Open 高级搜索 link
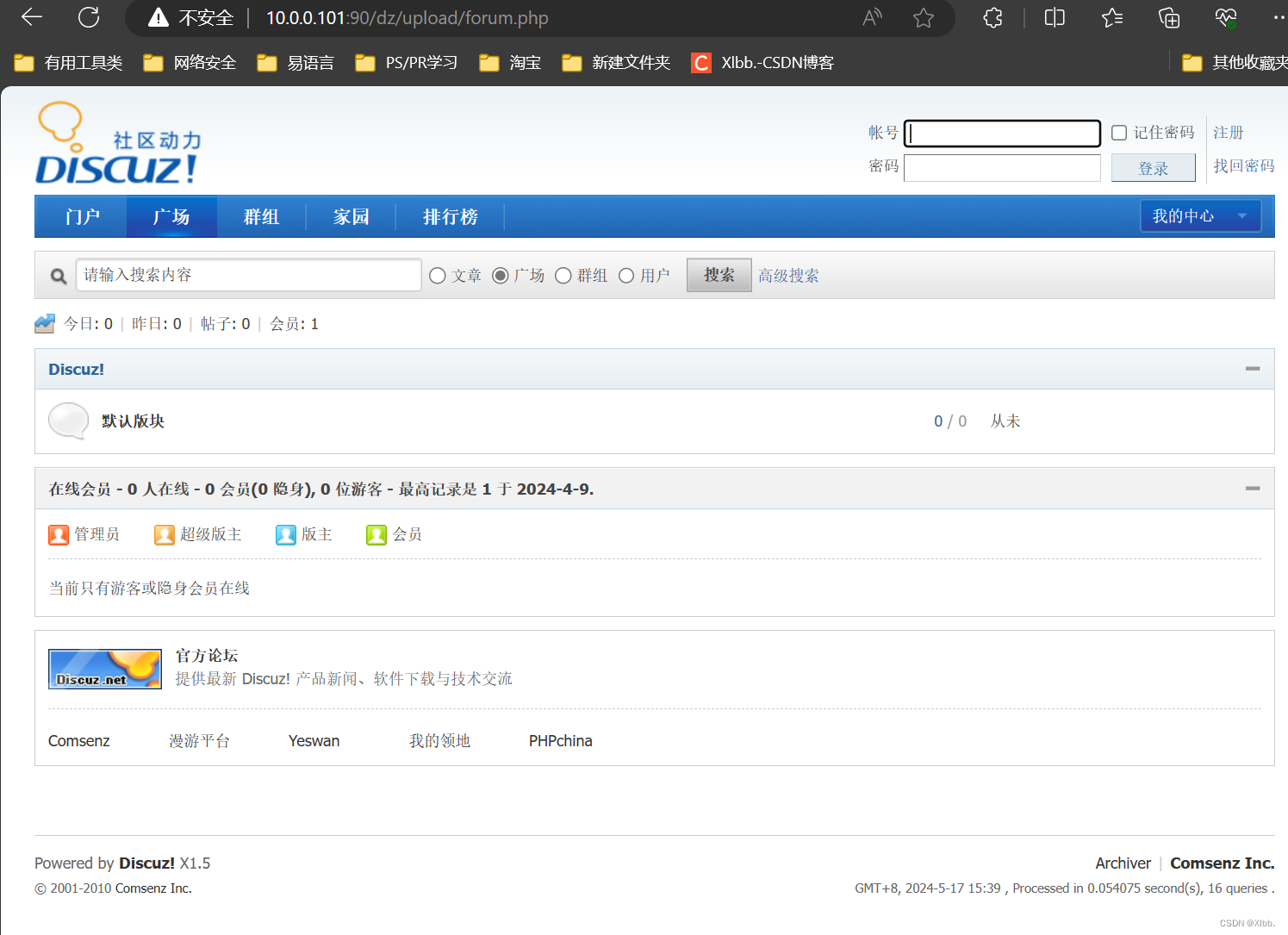 pos(789,276)
